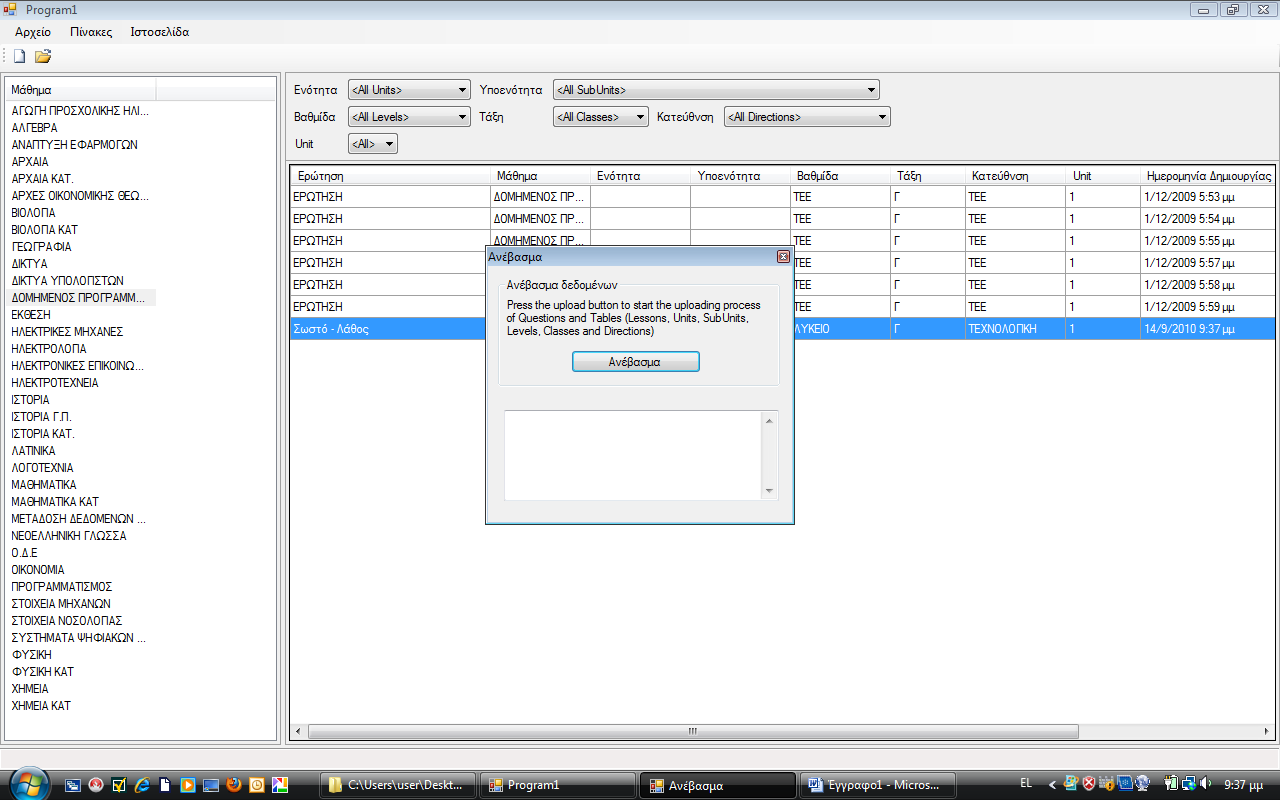This screenshot has height=800, width=1280.
Task: Select the ΜΑΘΗΜΑΤΙΚΑ ΚΑΤ lesson
Action: point(55,502)
